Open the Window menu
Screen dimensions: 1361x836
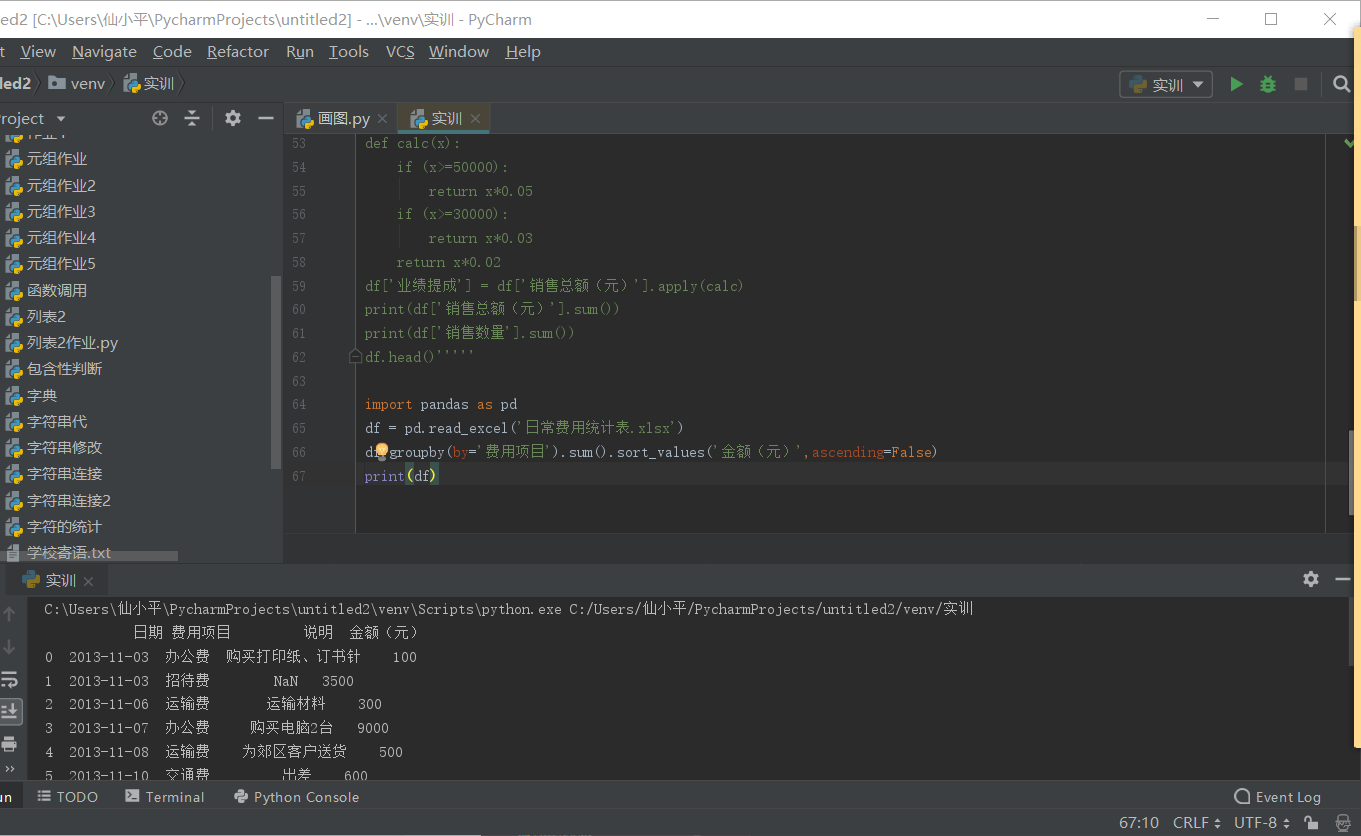[x=459, y=52]
